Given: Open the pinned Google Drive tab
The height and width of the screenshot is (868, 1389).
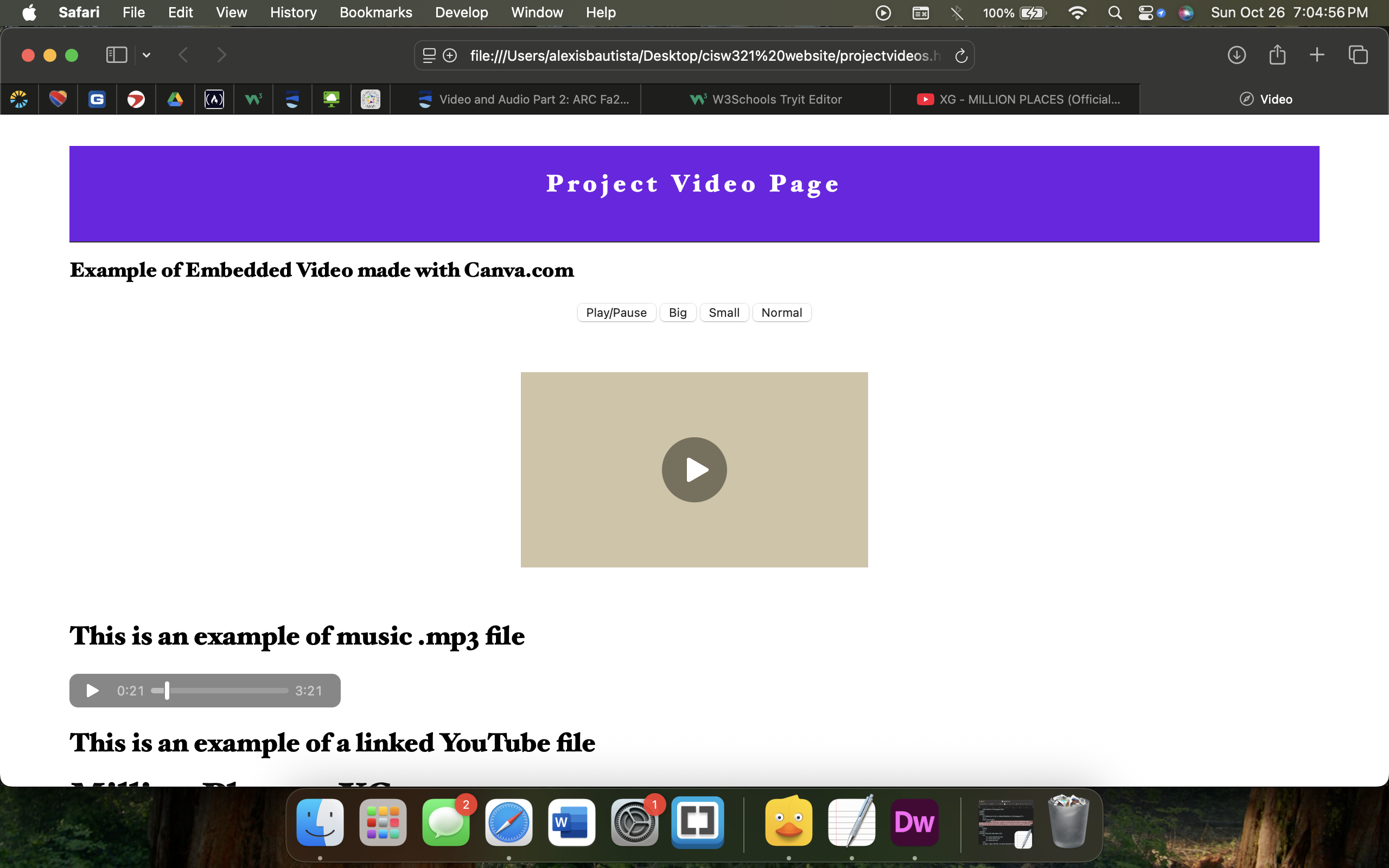Looking at the screenshot, I should [175, 99].
